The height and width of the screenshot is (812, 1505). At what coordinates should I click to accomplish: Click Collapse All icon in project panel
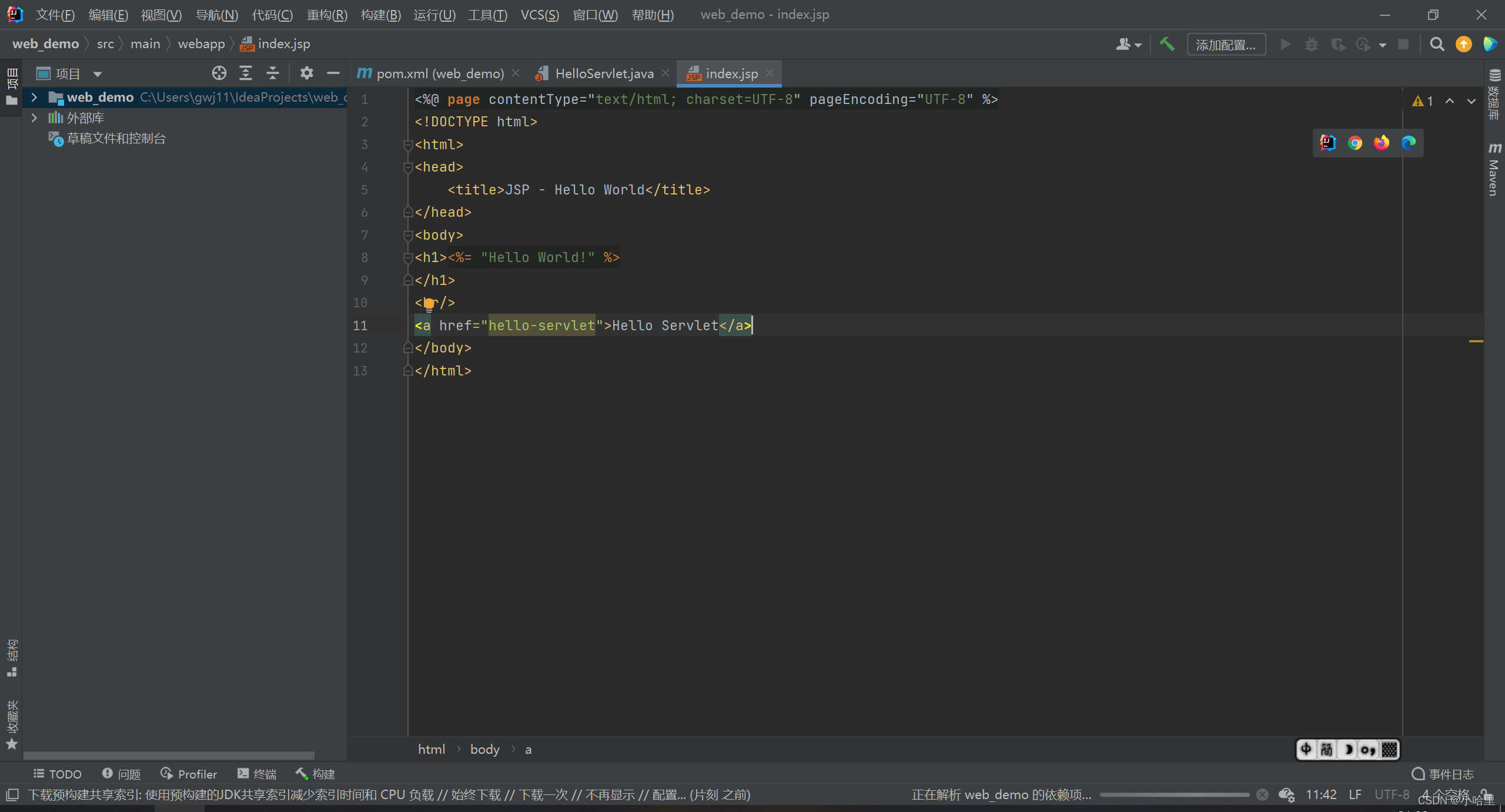point(273,73)
